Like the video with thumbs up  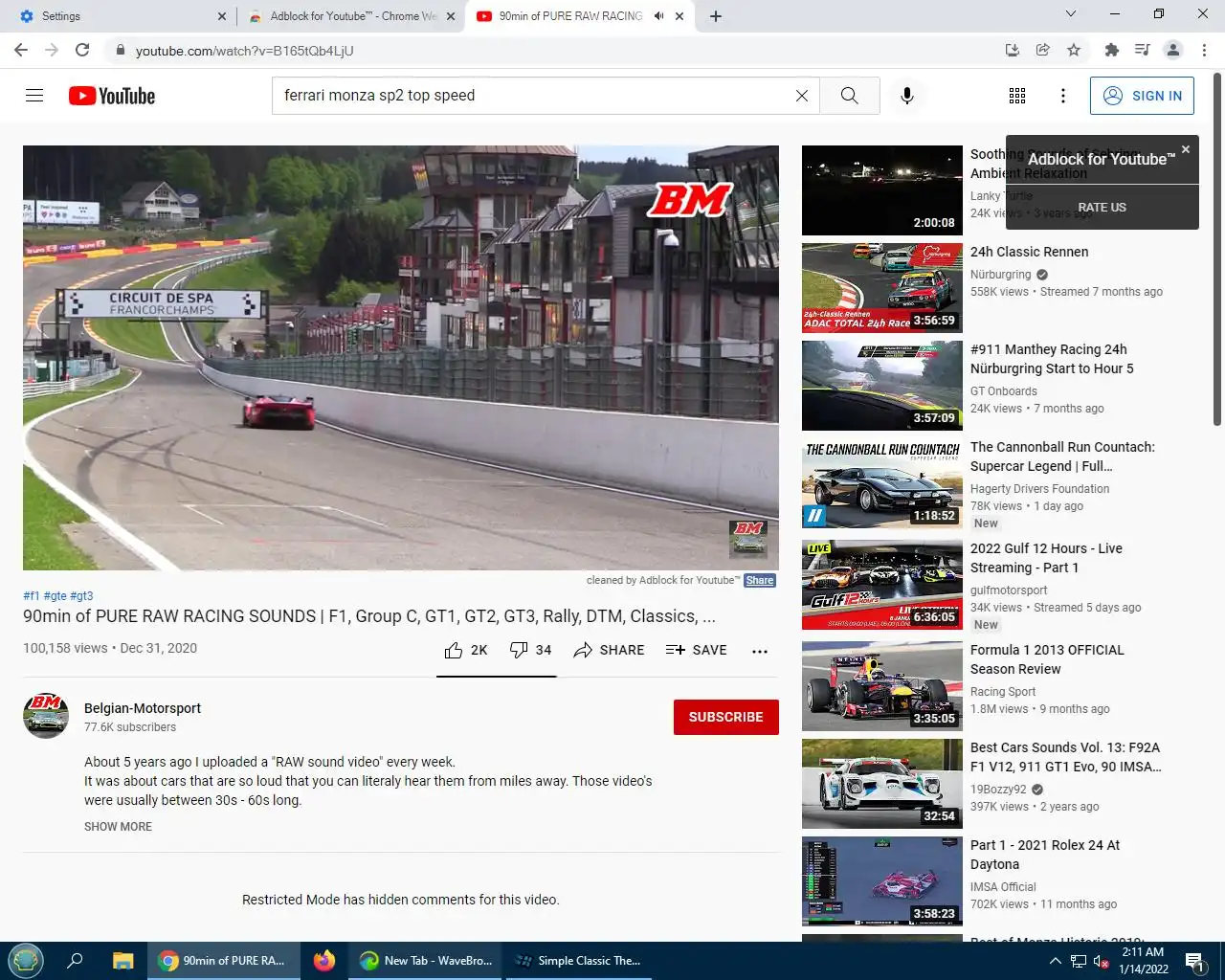click(x=466, y=650)
